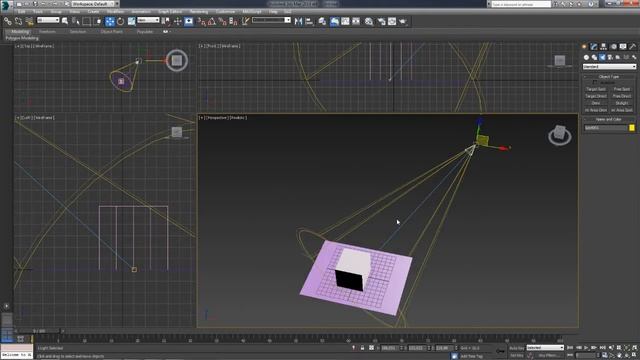The height and width of the screenshot is (360, 640).
Task: Click the Select Object tool
Action: click(x=64, y=21)
